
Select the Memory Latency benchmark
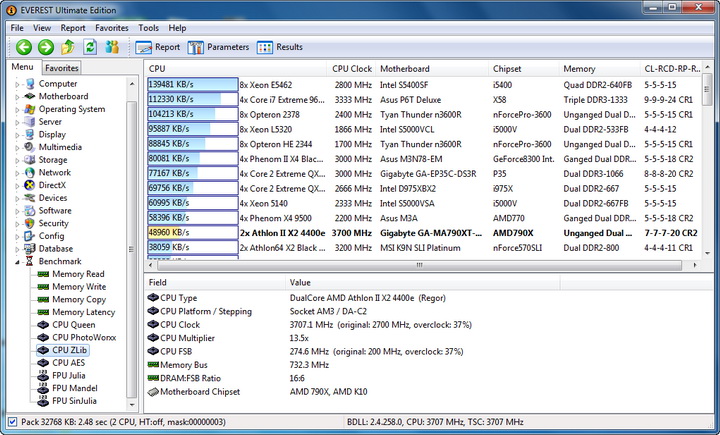coord(84,312)
